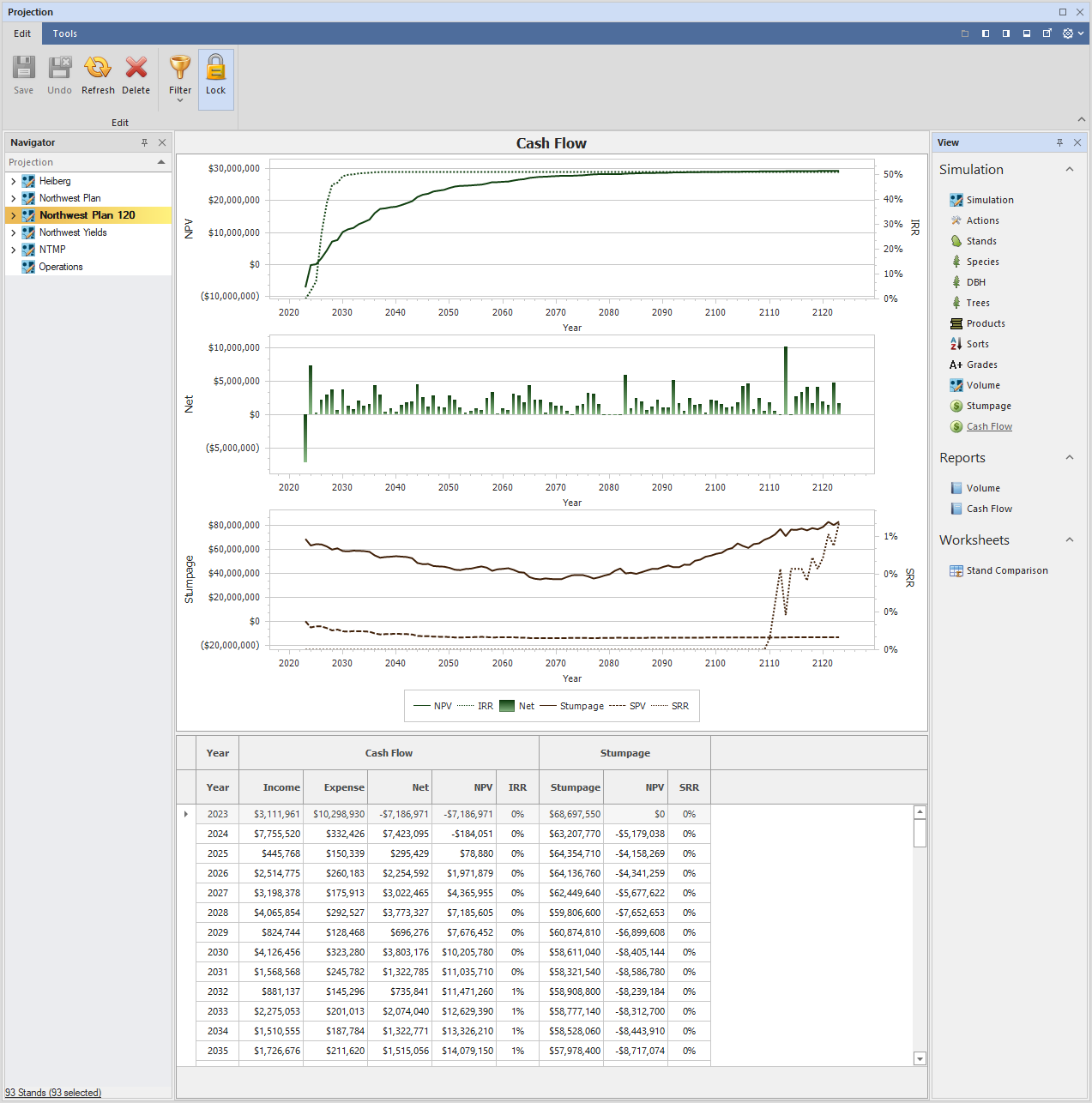Open the ribbon settings gear dropdown
The height and width of the screenshot is (1103, 1092).
tap(1073, 33)
